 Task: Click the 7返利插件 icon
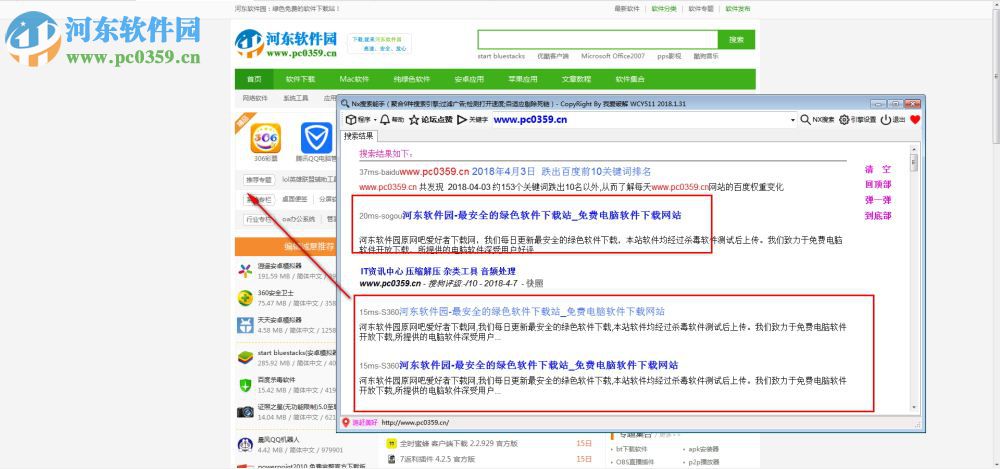pyautogui.click(x=392, y=459)
